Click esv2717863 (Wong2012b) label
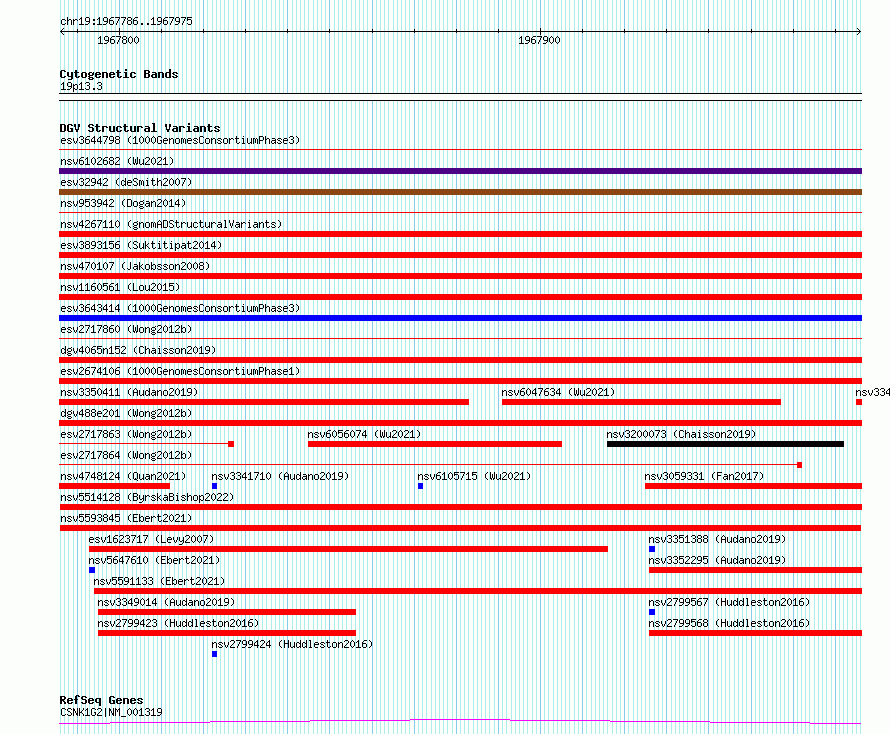Viewport: 890px width, 734px height. click(126, 434)
